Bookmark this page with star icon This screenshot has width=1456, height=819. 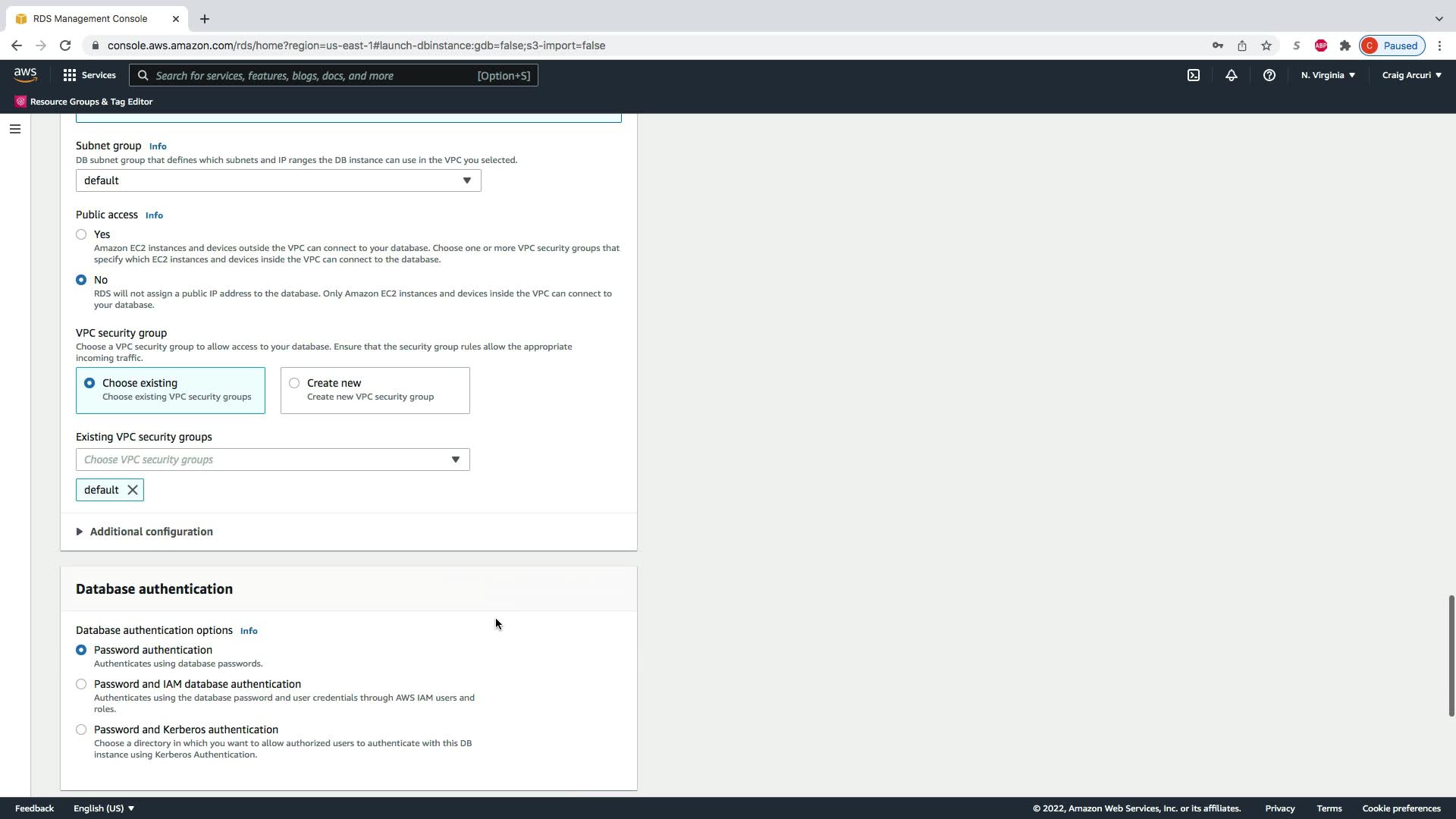pyautogui.click(x=1266, y=45)
